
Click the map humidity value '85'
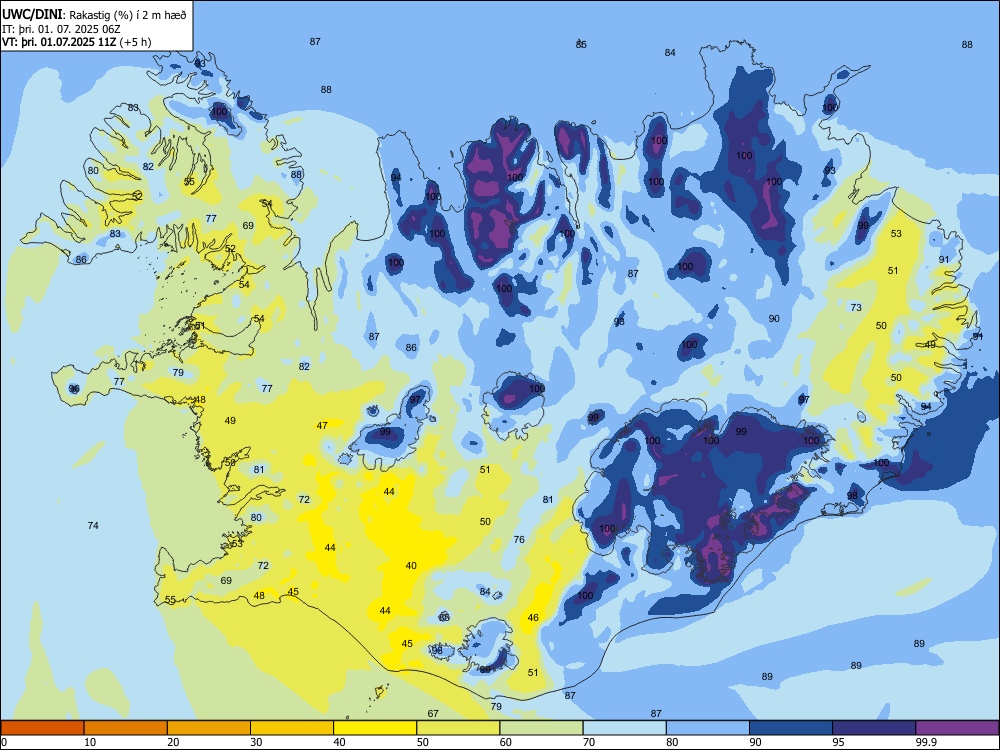[x=581, y=45]
